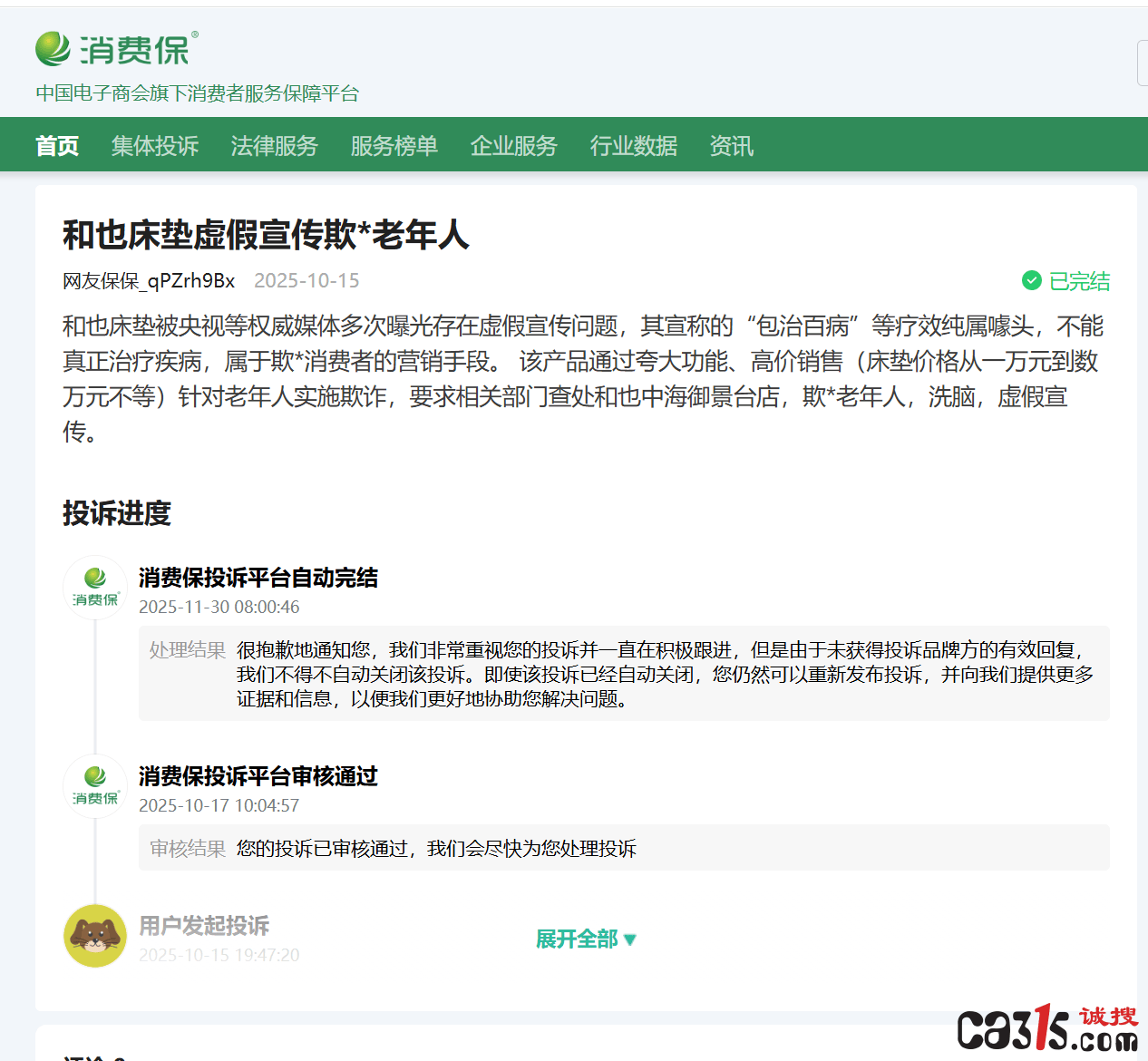Click the 消费保 header logo icon
This screenshot has width=1148, height=1061.
pos(52,47)
